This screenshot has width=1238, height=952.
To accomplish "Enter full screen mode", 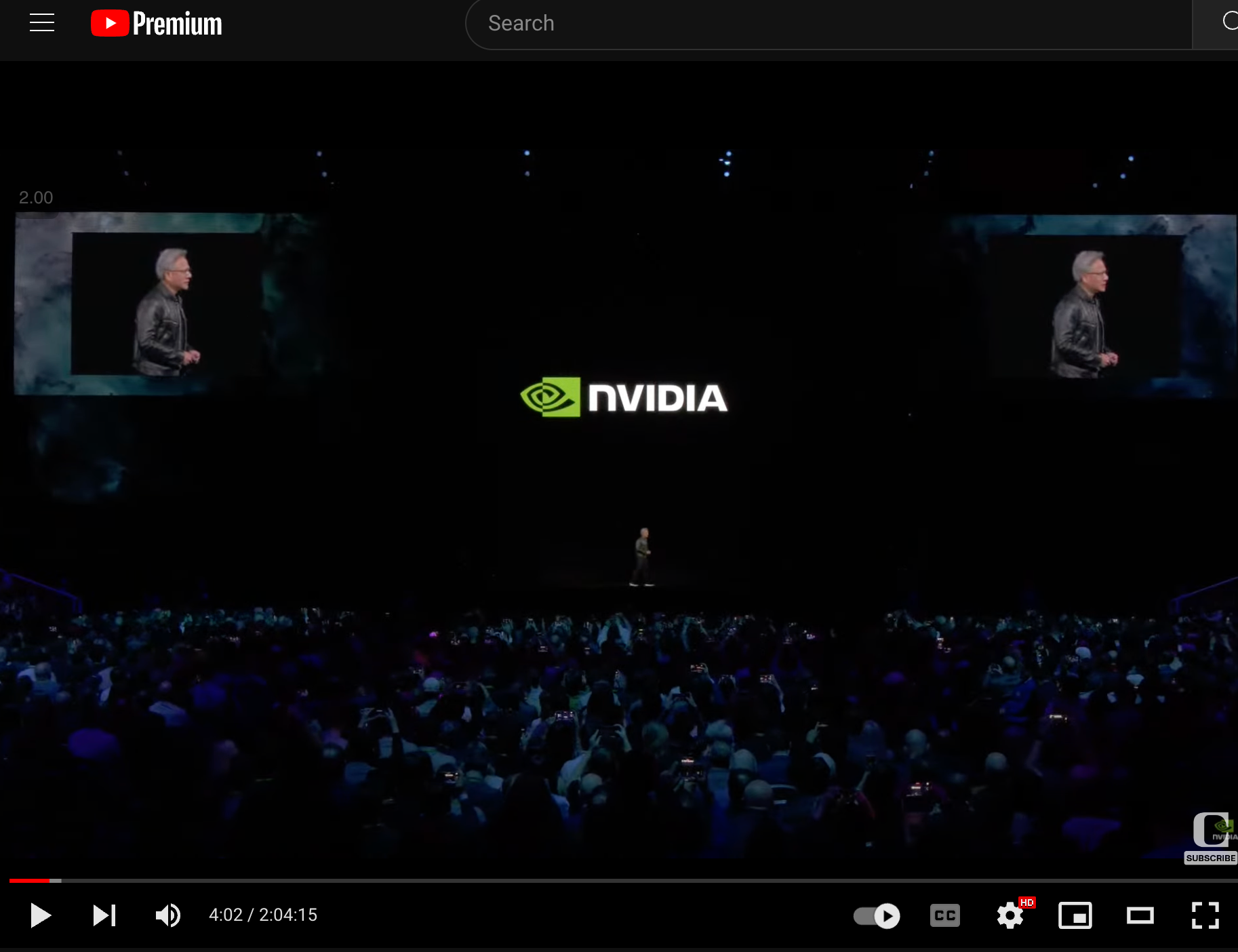I will (1205, 916).
